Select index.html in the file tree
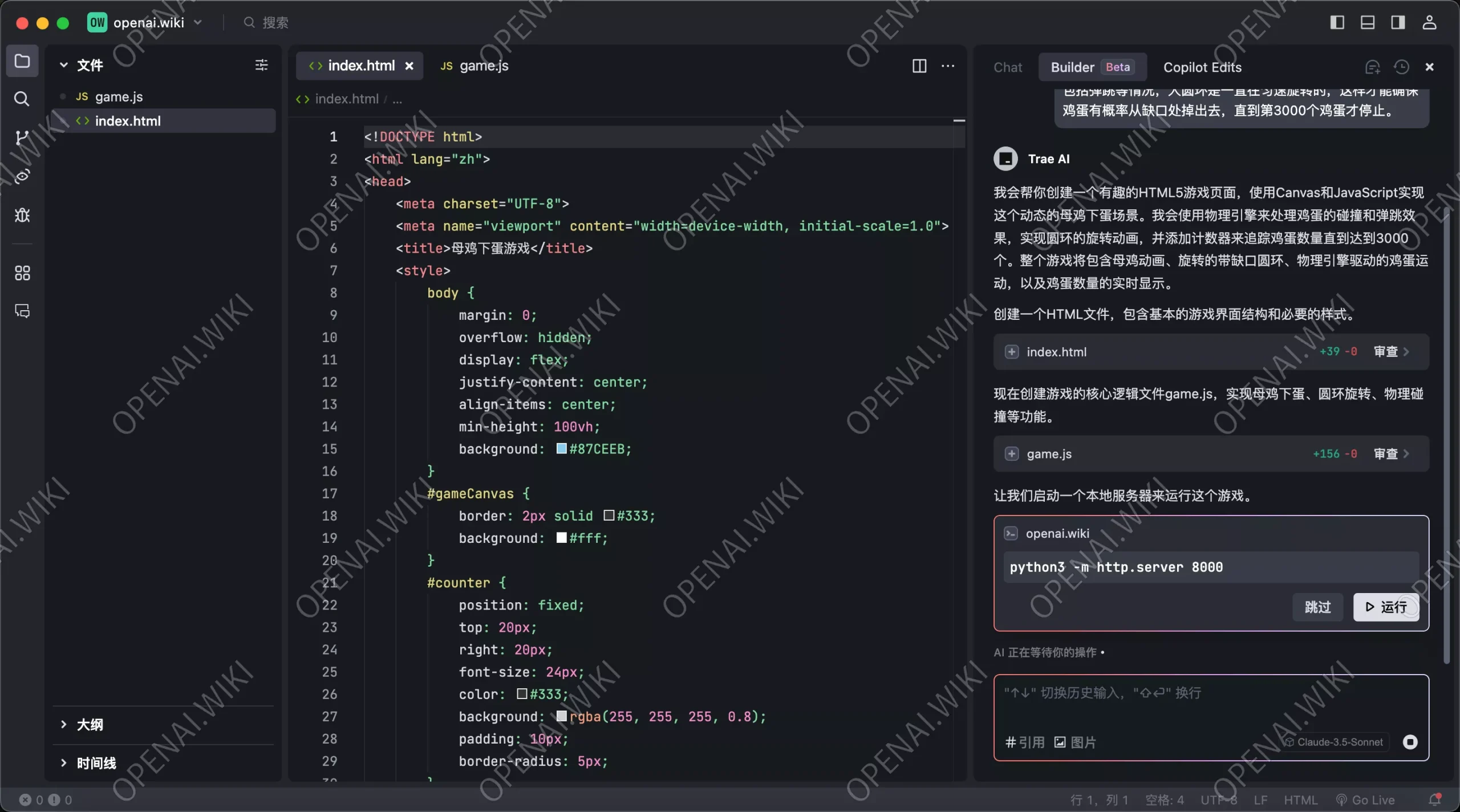The height and width of the screenshot is (812, 1460). point(164,121)
